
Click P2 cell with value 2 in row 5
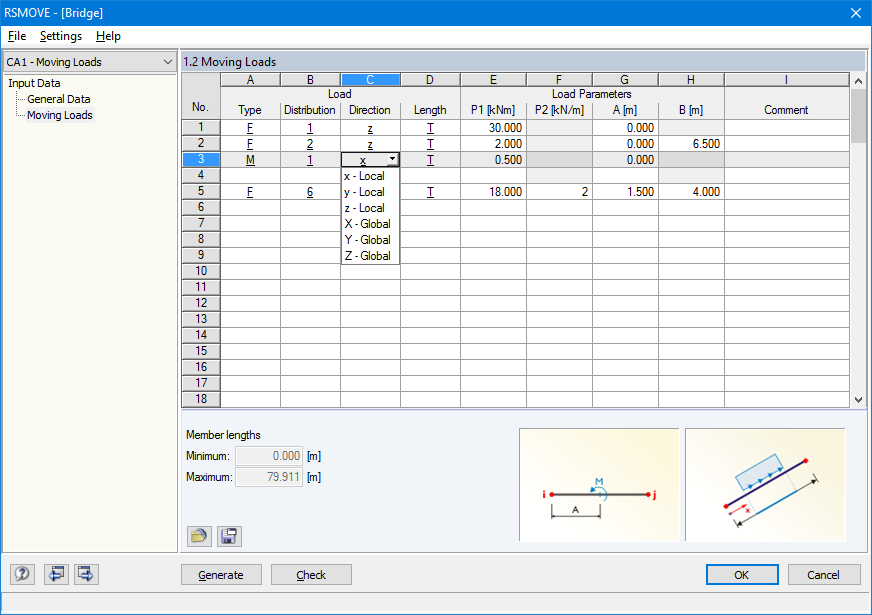click(x=559, y=192)
